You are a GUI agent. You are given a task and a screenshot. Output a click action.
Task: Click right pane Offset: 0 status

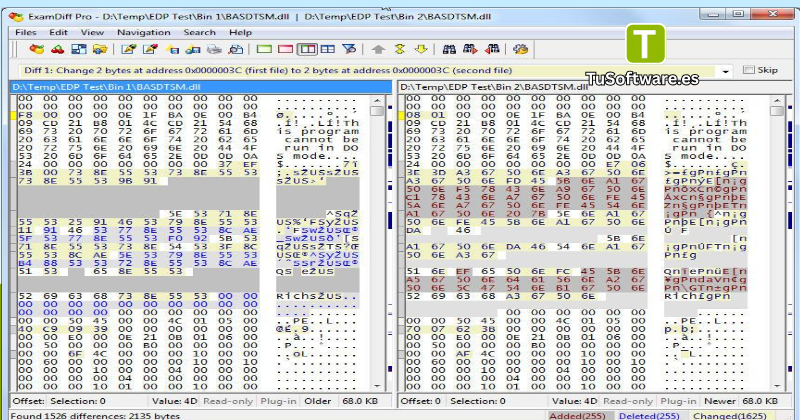420,401
